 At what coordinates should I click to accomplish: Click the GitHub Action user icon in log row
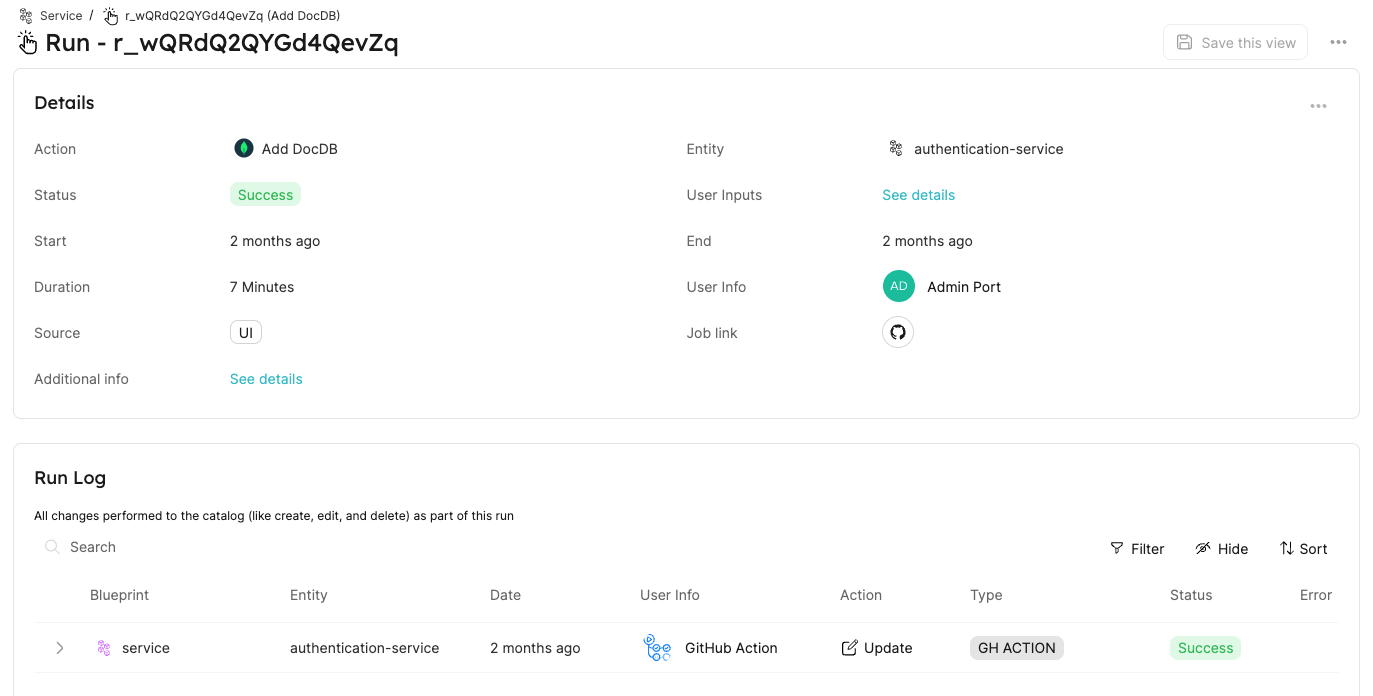coord(657,648)
